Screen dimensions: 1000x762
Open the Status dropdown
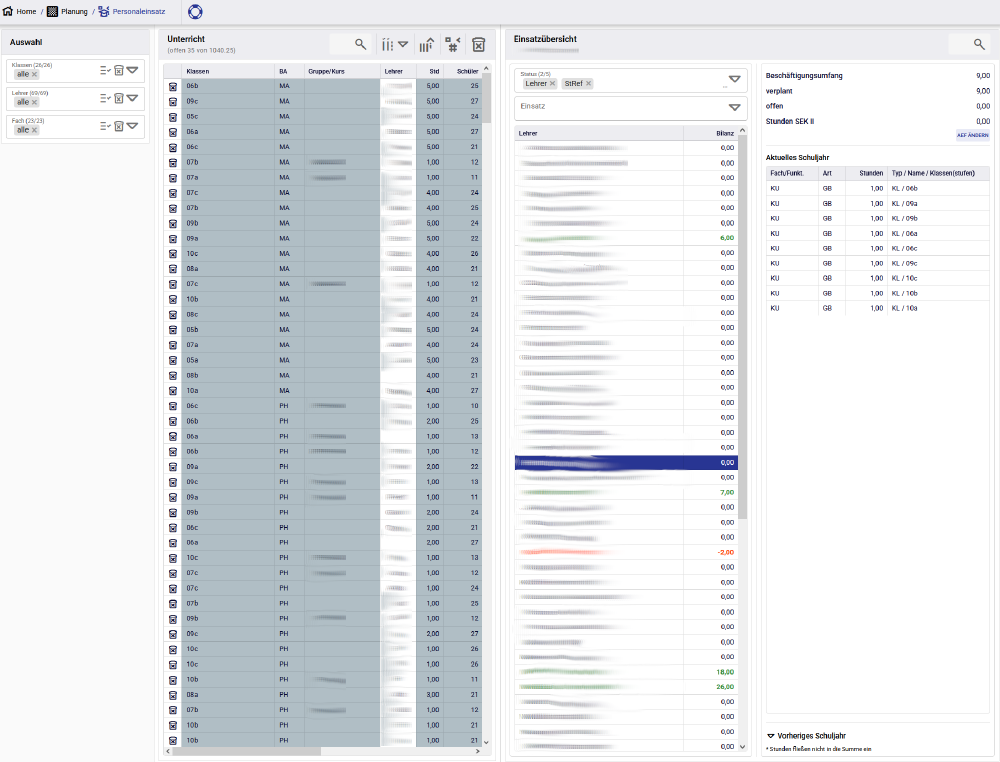[735, 79]
